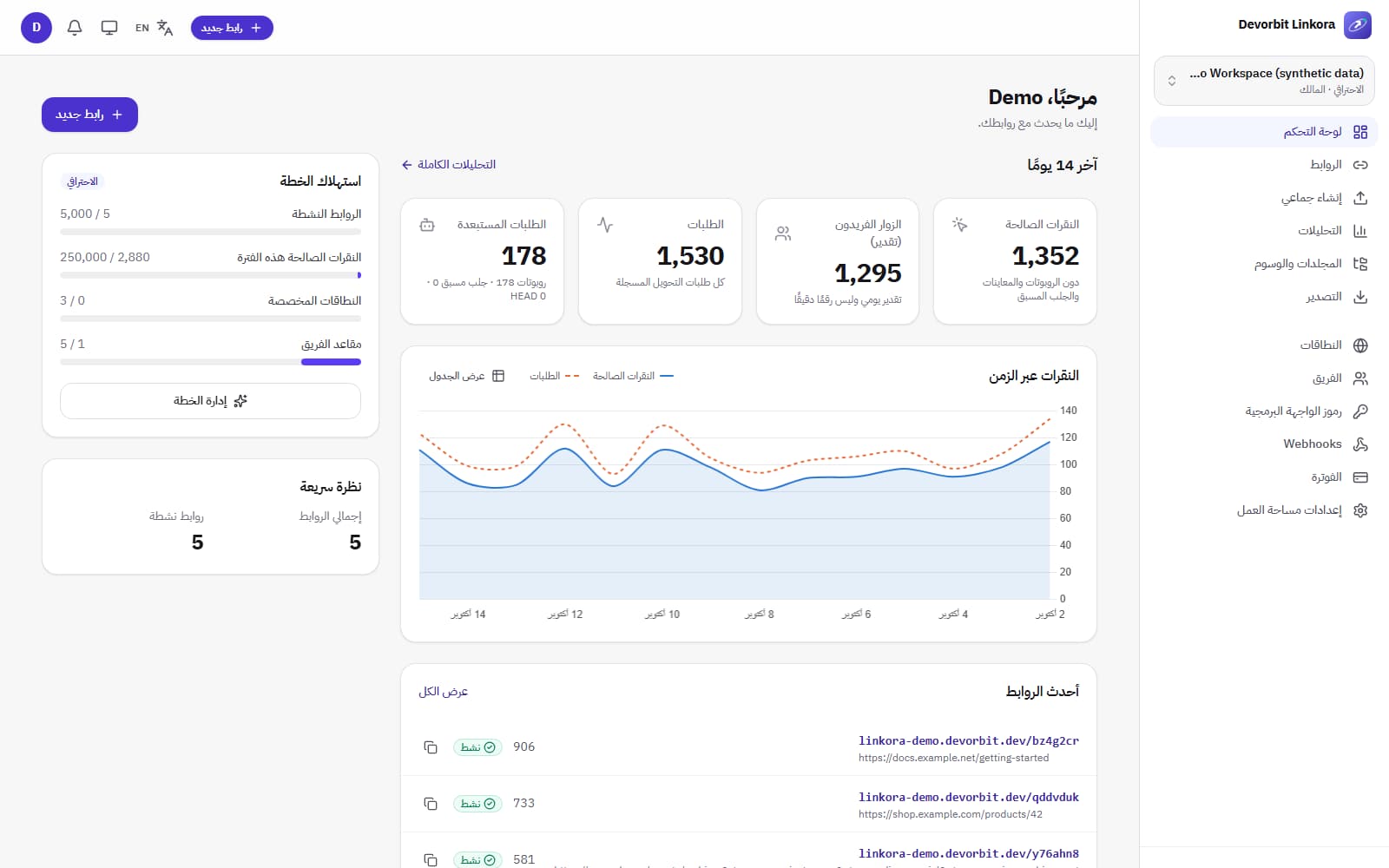The width and height of the screenshot is (1389, 868).
Task: Click the 1,295 unique visitors value
Action: pyautogui.click(x=868, y=273)
